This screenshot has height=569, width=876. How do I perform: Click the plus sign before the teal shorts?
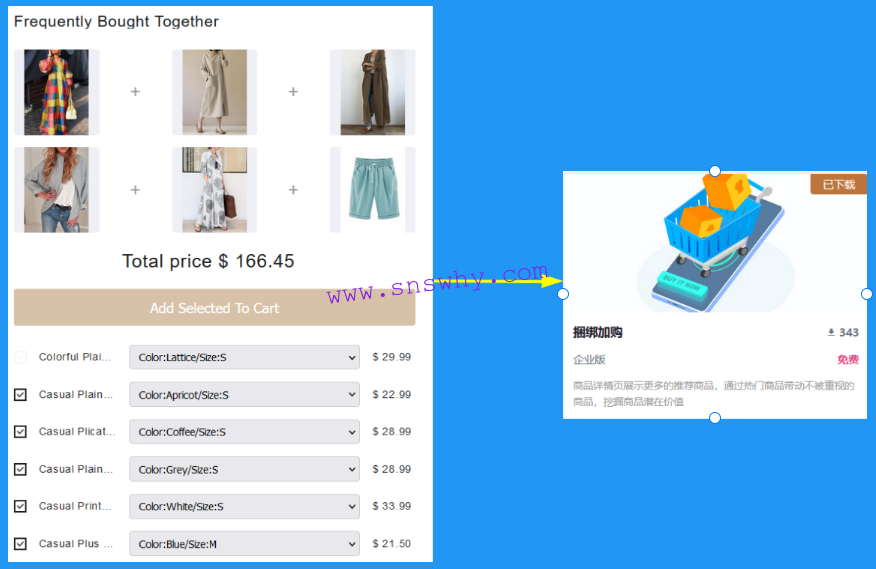coord(293,190)
